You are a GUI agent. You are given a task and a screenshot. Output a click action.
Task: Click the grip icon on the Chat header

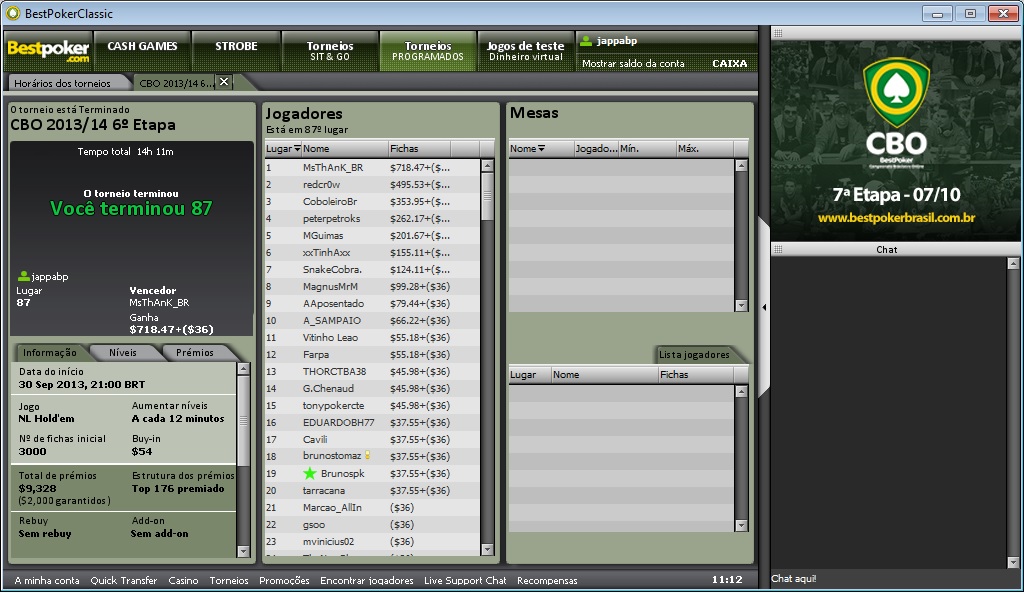click(778, 249)
